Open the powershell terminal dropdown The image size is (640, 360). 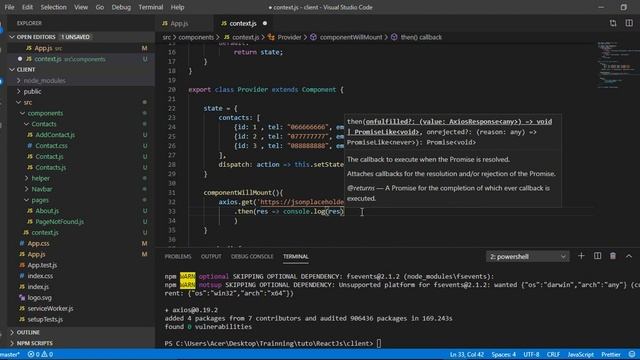(x=527, y=256)
